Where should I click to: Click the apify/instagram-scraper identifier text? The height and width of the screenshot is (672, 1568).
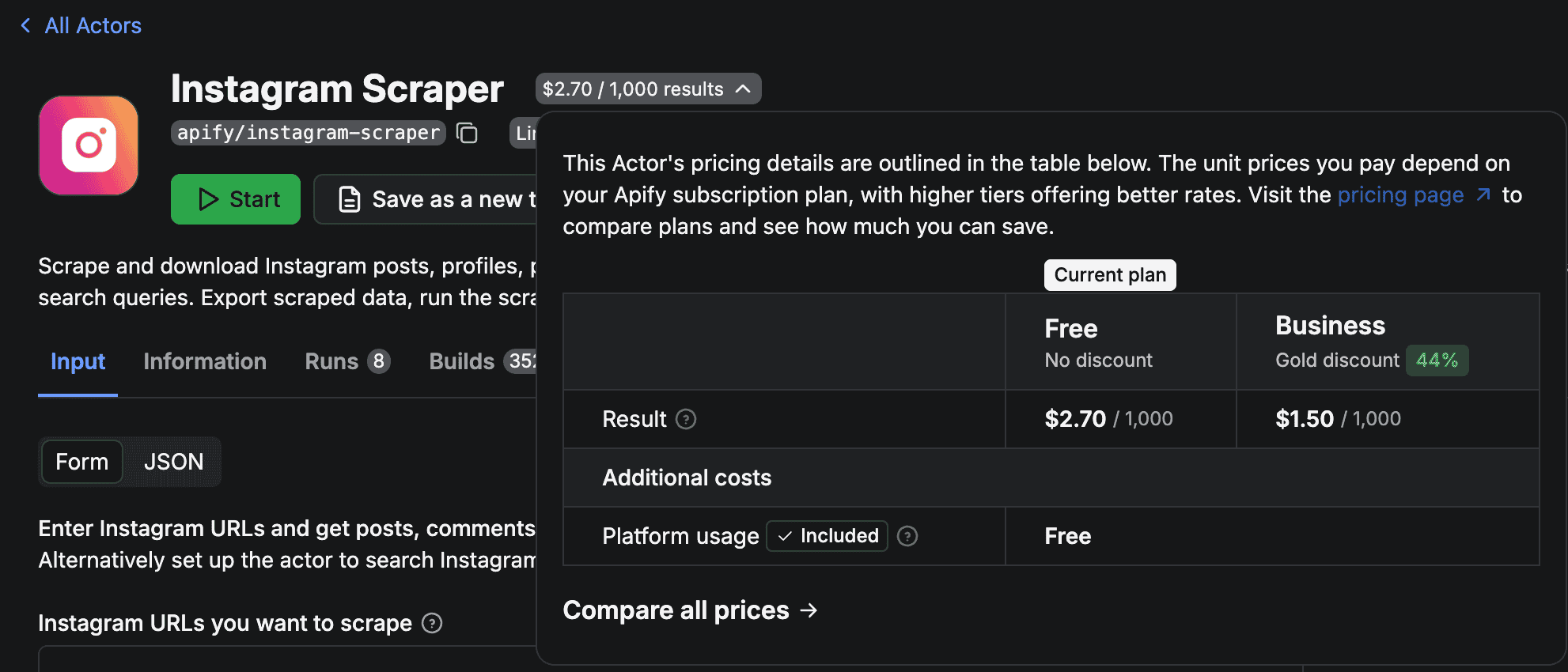click(309, 133)
